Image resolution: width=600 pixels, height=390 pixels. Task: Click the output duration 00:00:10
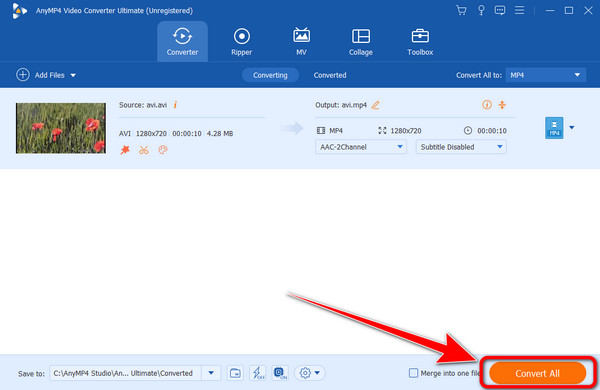click(492, 131)
